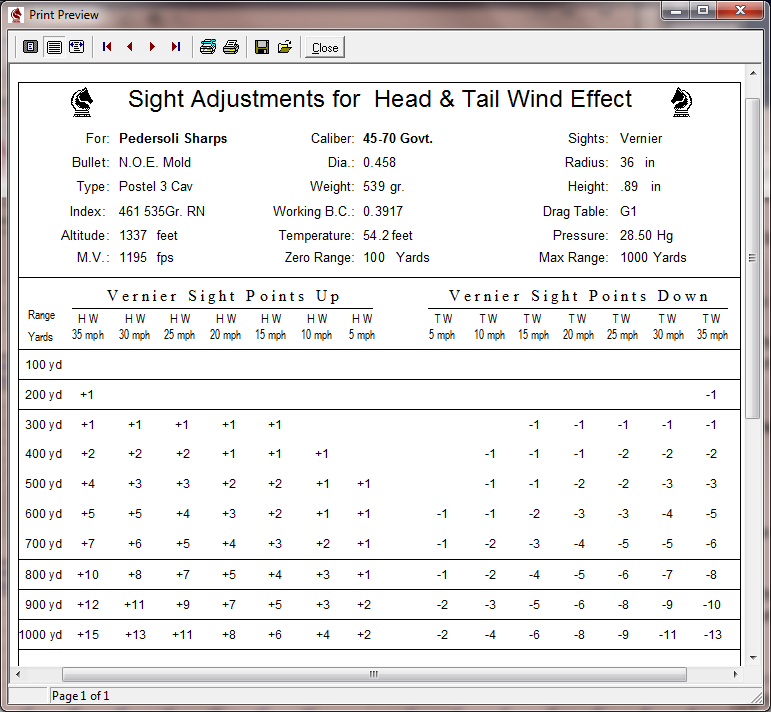Click the left knight logo on report
The image size is (771, 712).
click(82, 102)
